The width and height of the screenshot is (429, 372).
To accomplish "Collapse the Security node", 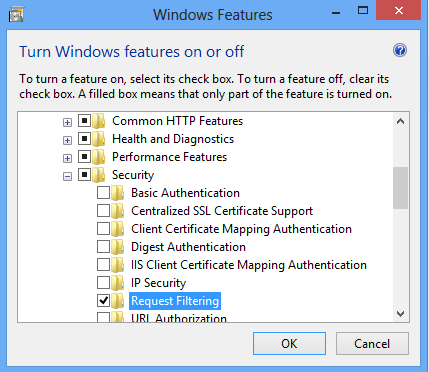I will (67, 176).
